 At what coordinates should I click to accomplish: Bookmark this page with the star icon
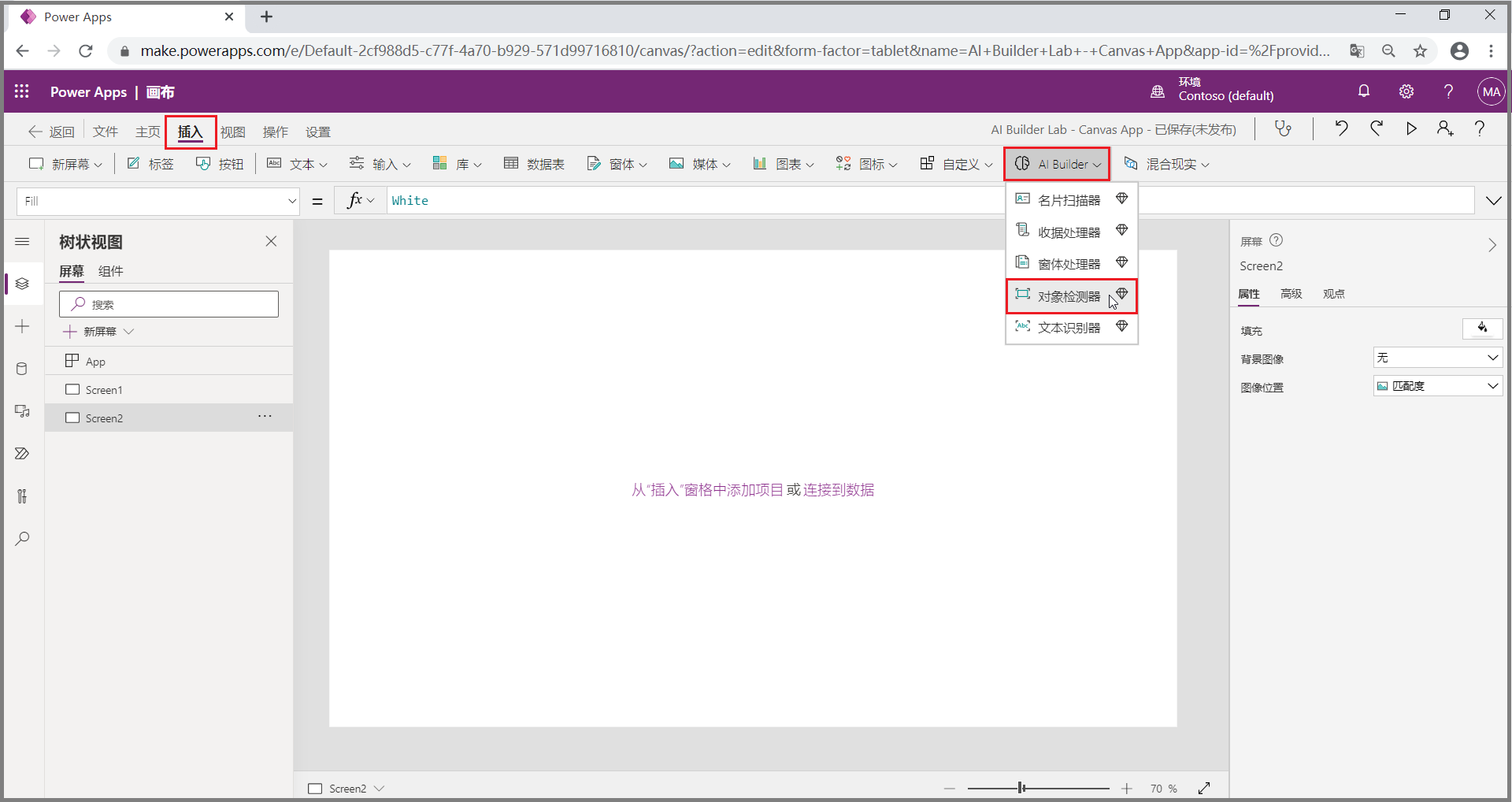1420,51
